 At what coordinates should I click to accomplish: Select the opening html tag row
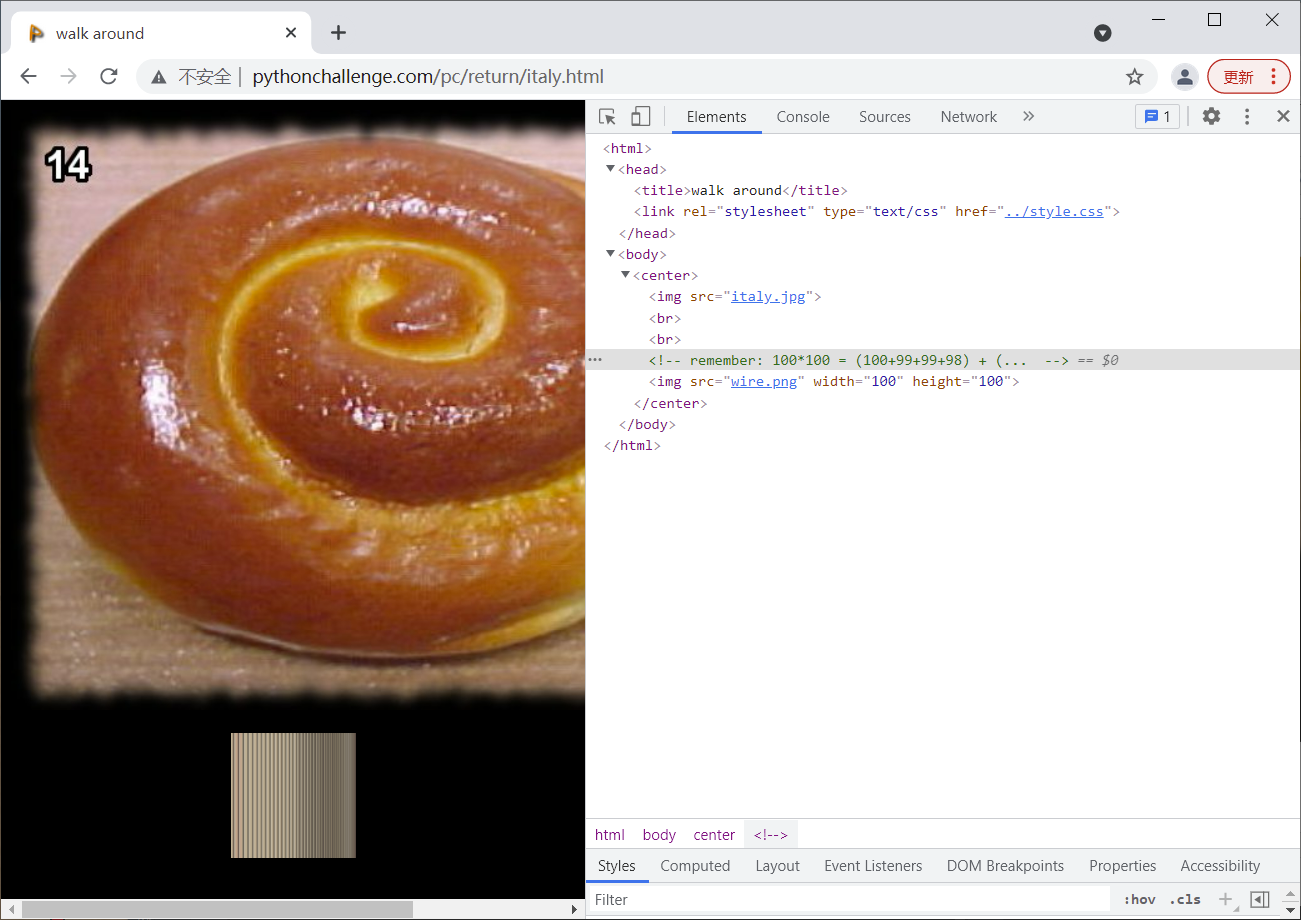(x=627, y=148)
